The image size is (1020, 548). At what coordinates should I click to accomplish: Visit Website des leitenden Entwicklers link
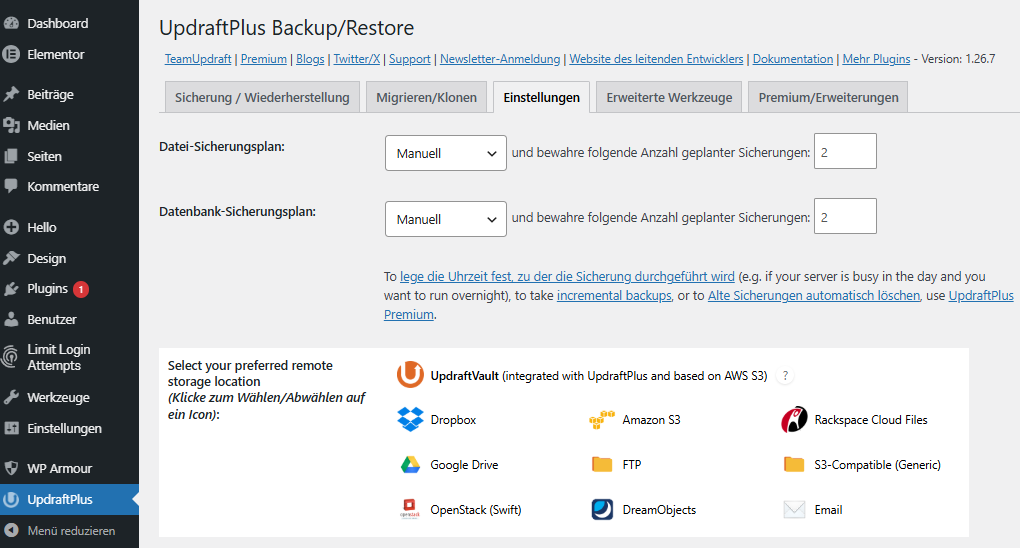[656, 59]
